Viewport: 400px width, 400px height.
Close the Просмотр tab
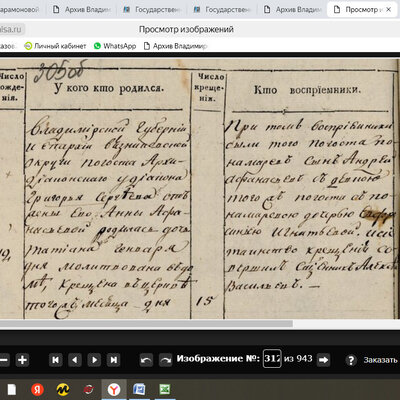click(x=388, y=10)
